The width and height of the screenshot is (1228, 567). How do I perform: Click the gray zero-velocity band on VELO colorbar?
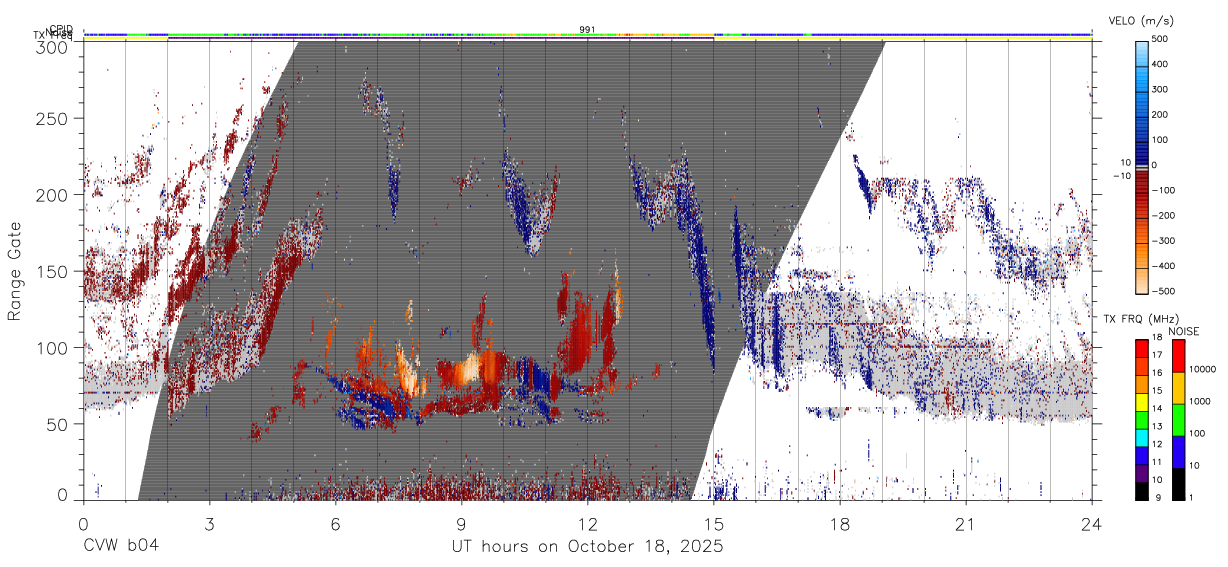click(1141, 167)
